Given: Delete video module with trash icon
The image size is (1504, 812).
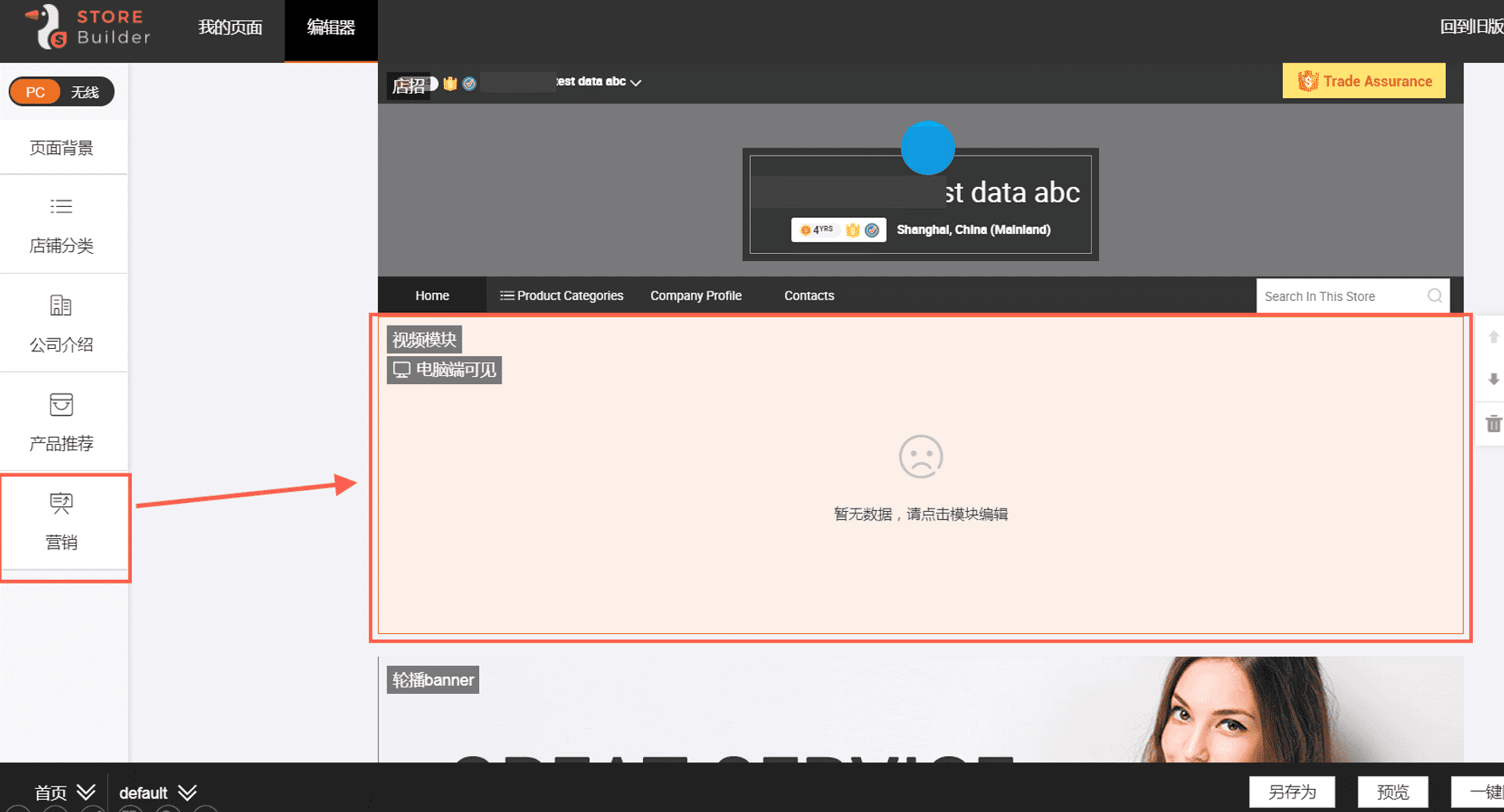Looking at the screenshot, I should (1493, 424).
